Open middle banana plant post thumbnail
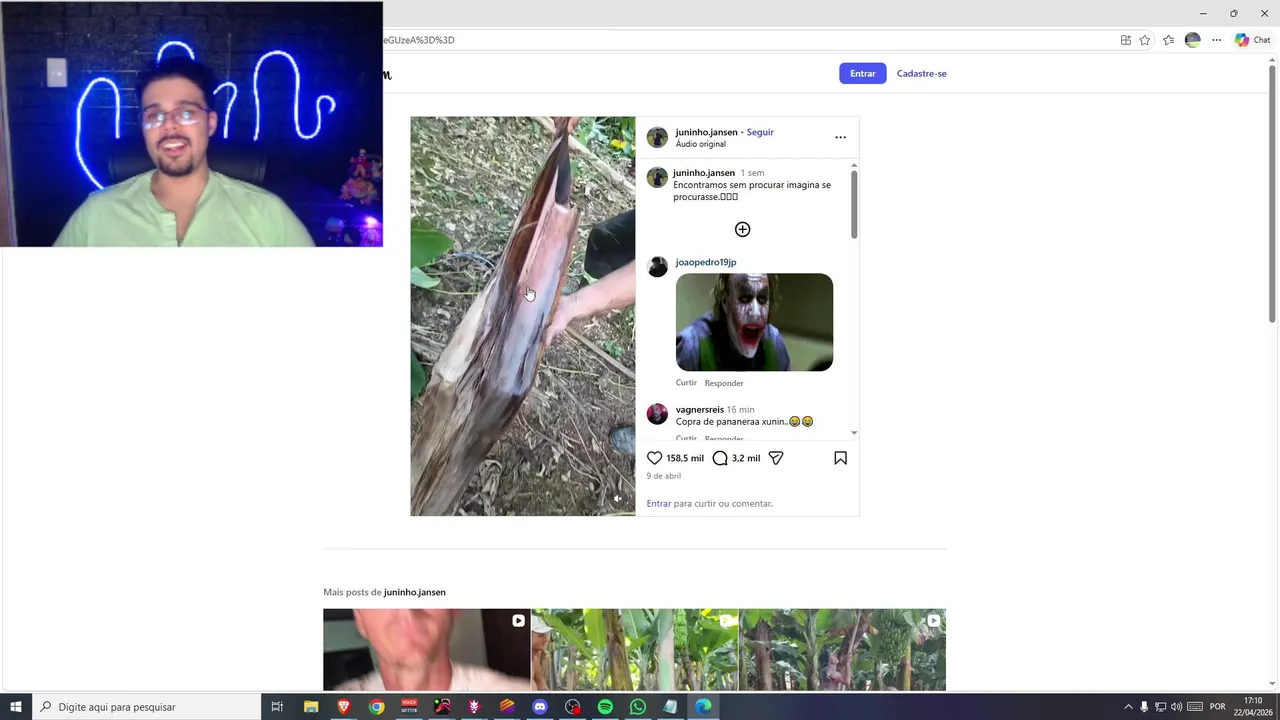 point(634,649)
